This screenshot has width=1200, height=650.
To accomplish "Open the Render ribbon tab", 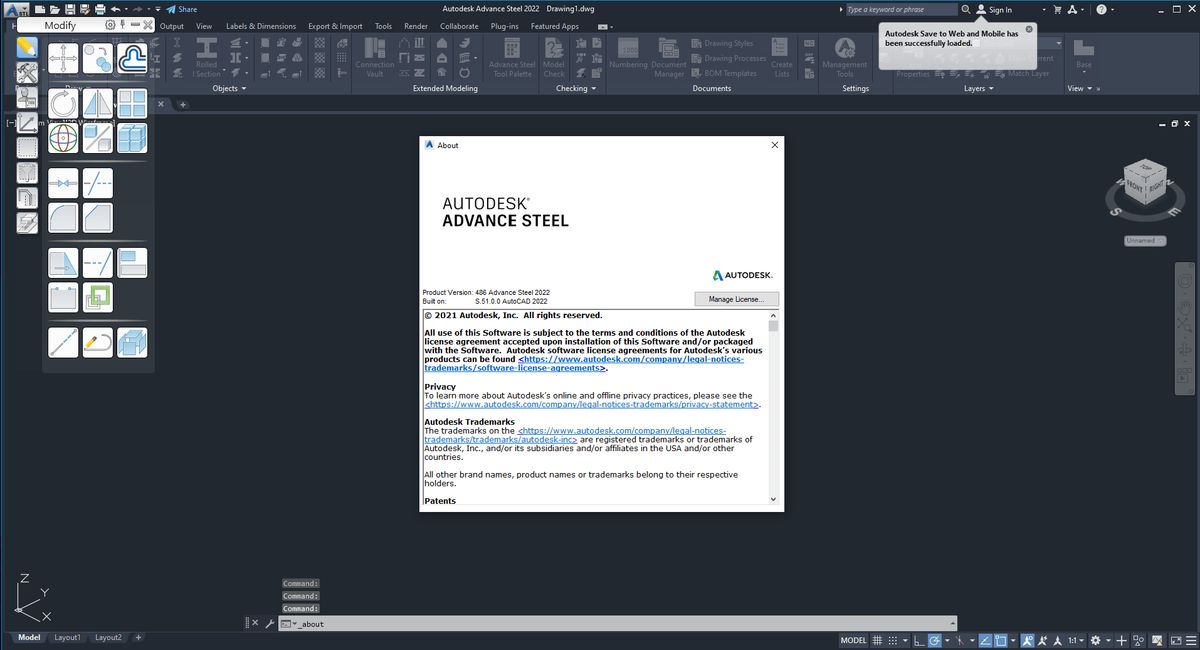I will click(x=416, y=26).
